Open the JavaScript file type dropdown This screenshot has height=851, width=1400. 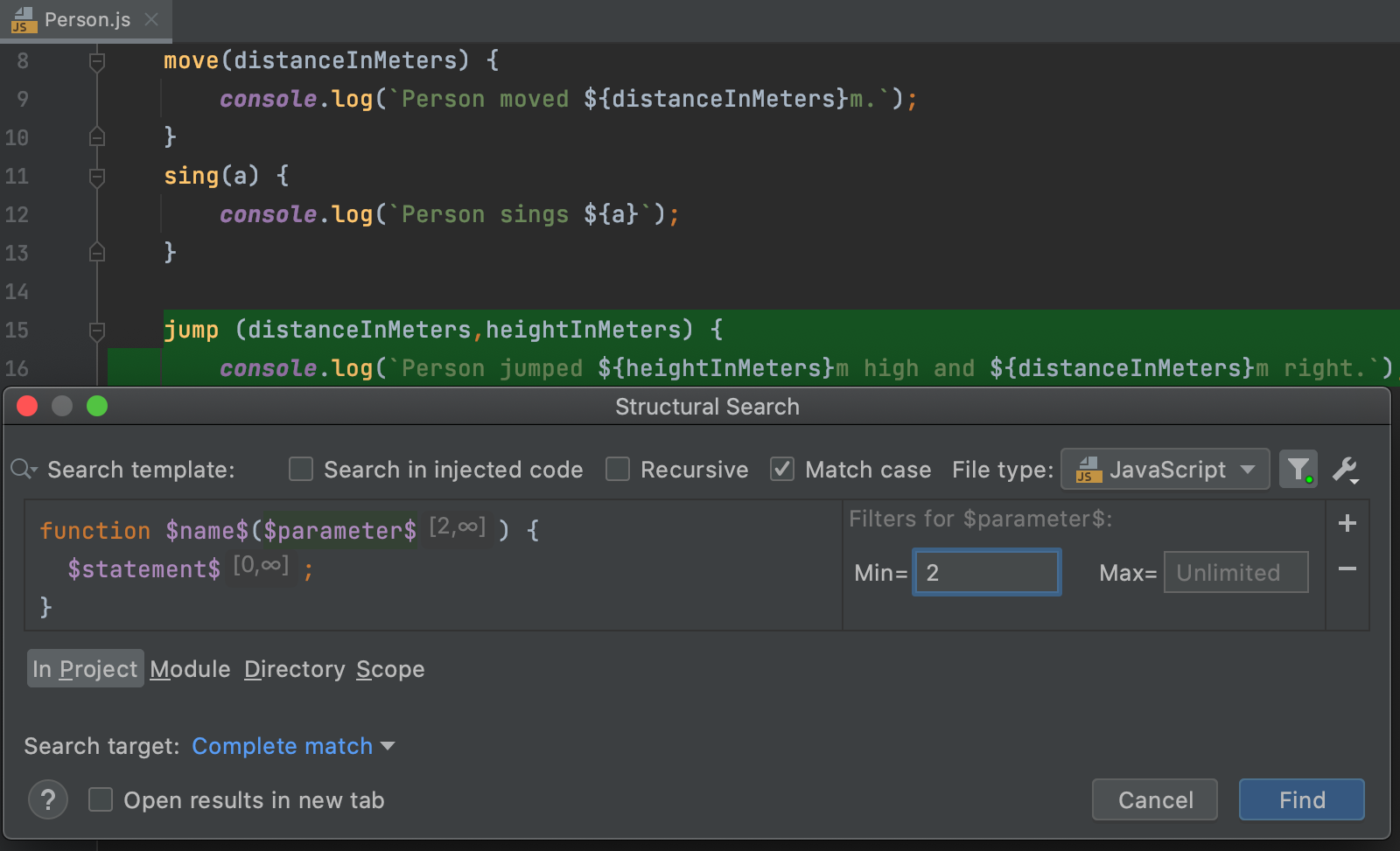tap(1165, 470)
